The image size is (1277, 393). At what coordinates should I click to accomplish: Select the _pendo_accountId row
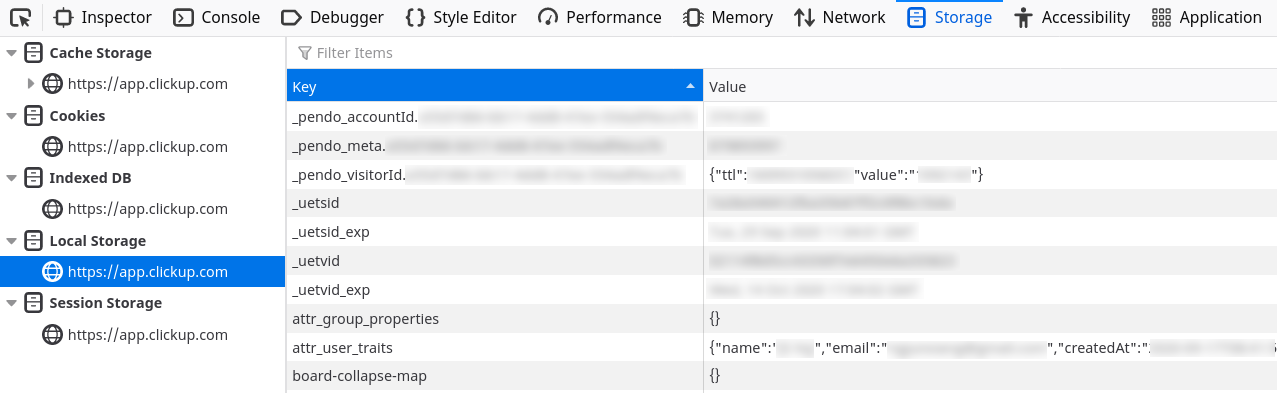(781, 117)
